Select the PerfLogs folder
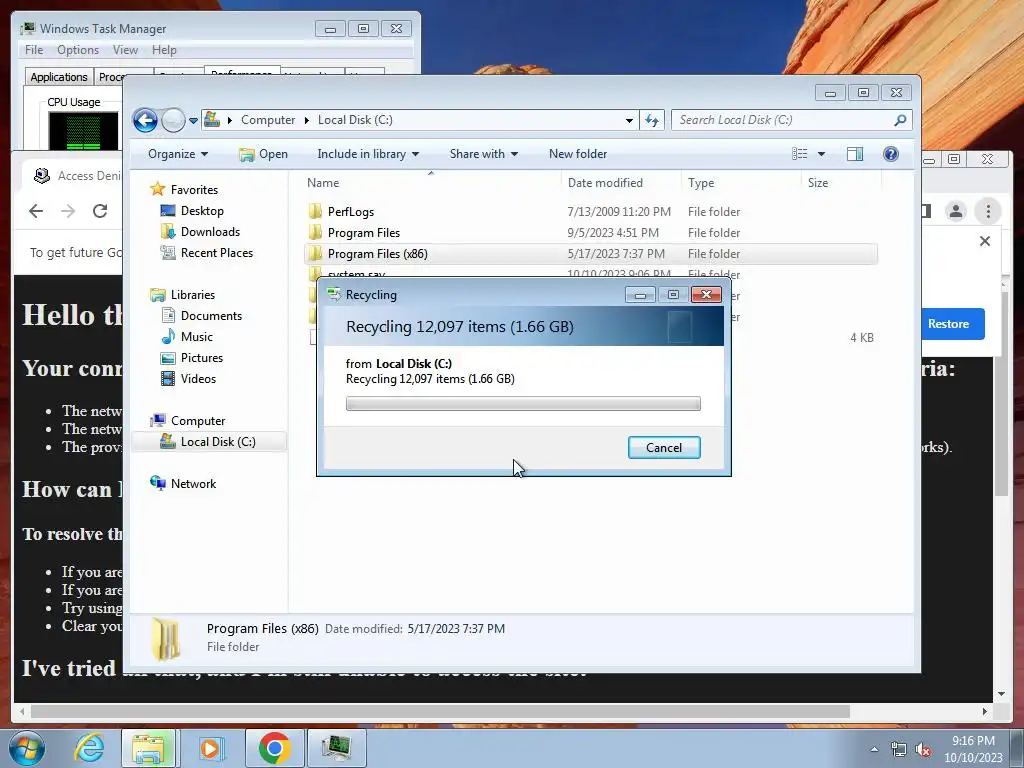This screenshot has height=768, width=1024. pyautogui.click(x=351, y=212)
